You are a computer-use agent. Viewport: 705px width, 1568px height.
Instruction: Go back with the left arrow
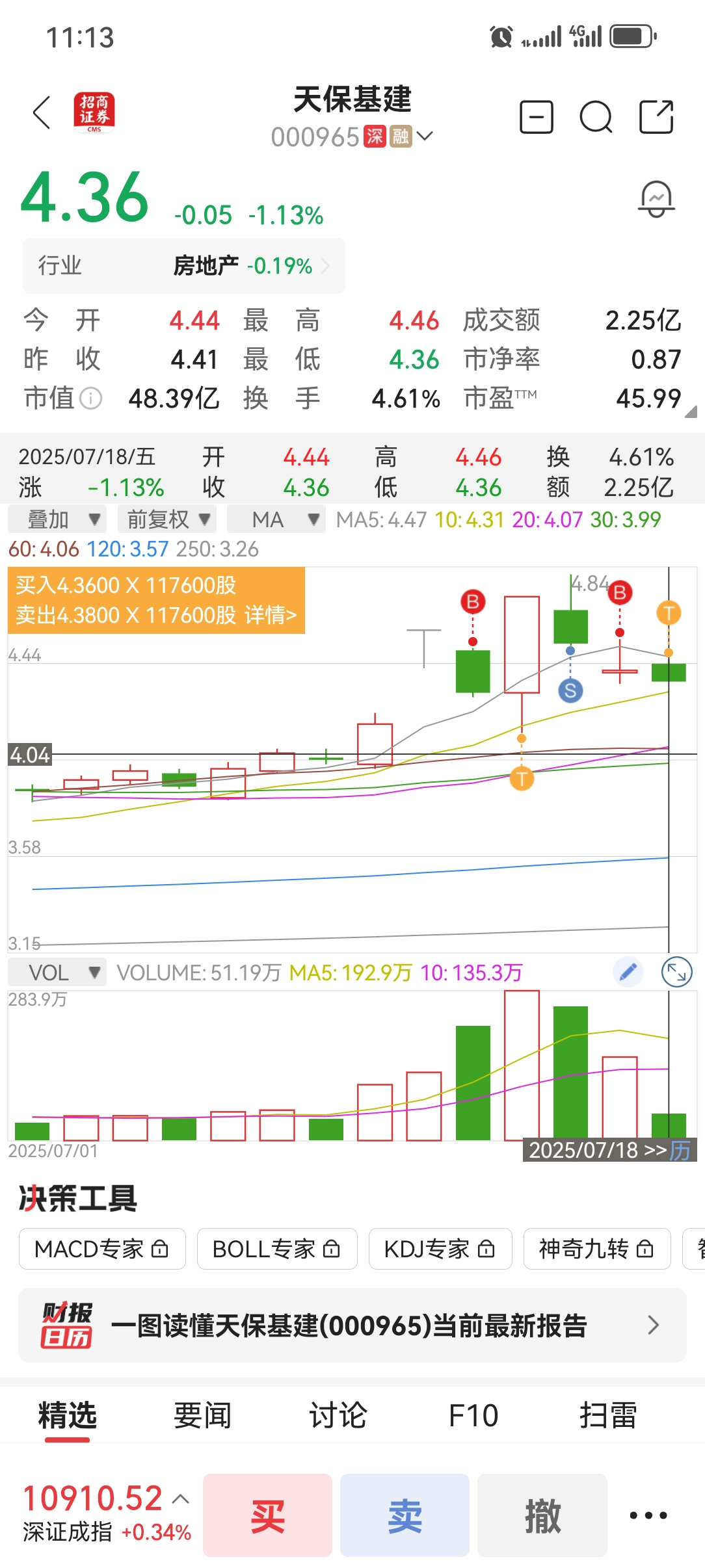[x=42, y=113]
